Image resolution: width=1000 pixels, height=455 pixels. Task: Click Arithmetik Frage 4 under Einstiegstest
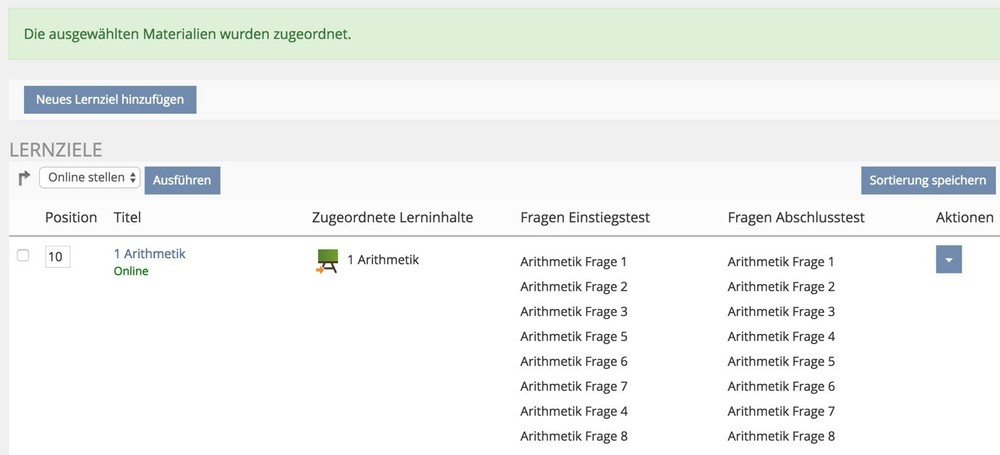574,411
